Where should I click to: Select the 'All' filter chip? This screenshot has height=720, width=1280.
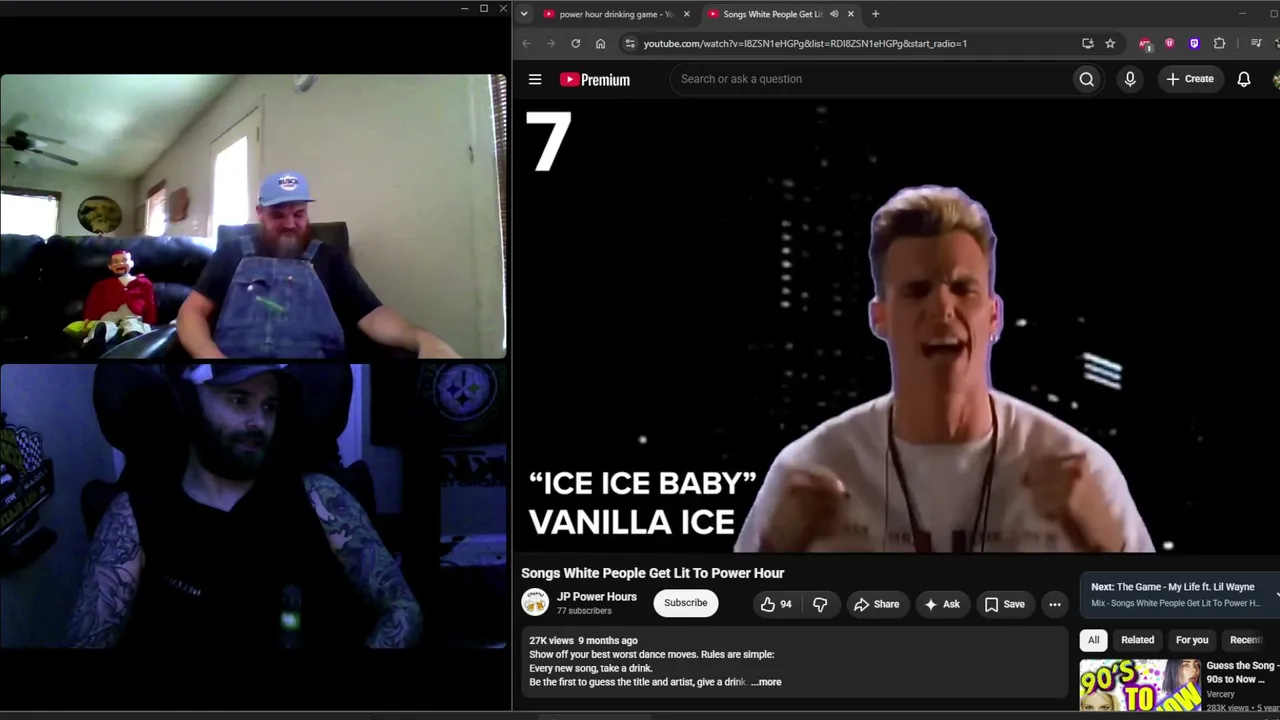point(1093,640)
